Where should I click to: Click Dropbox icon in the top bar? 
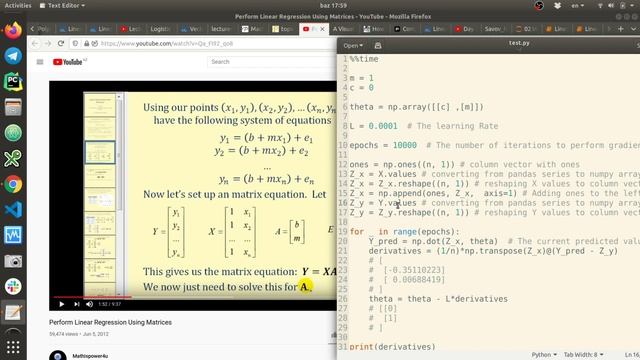click(x=558, y=5)
